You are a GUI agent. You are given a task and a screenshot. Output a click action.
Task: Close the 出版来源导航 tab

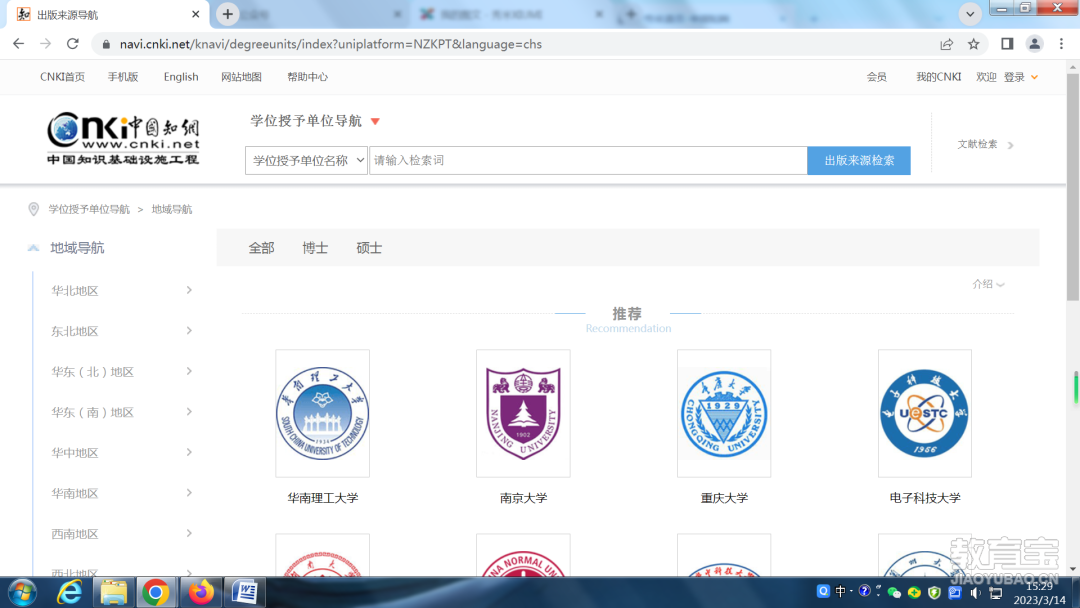pyautogui.click(x=196, y=14)
